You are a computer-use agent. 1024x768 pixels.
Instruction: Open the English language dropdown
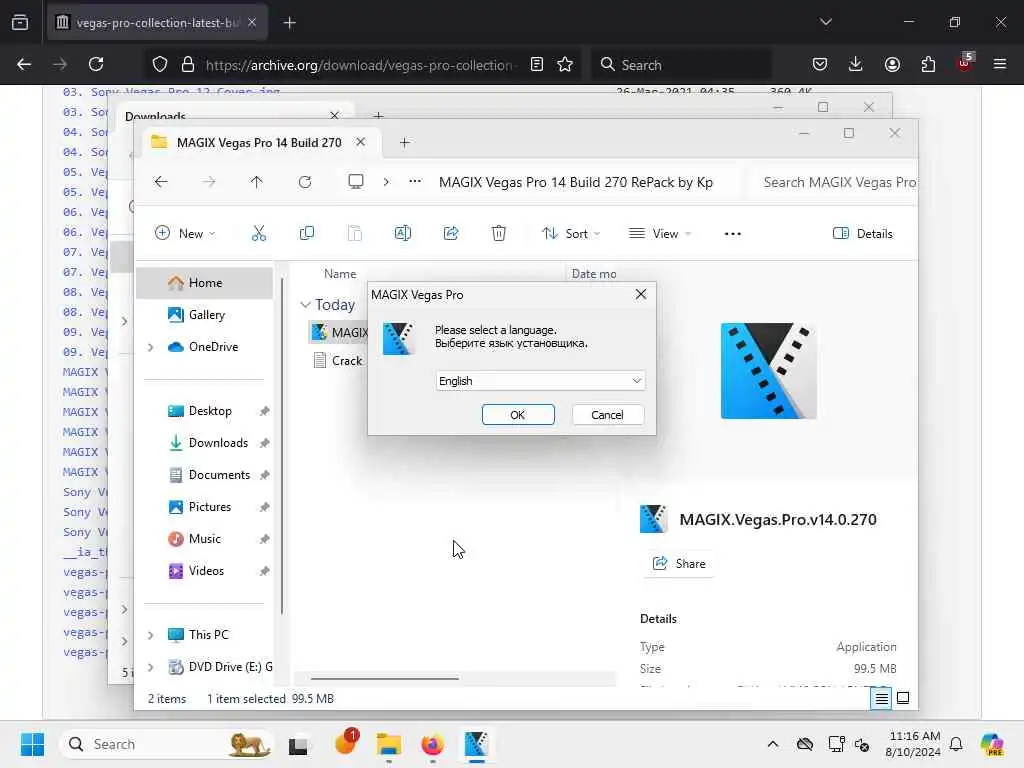point(540,381)
